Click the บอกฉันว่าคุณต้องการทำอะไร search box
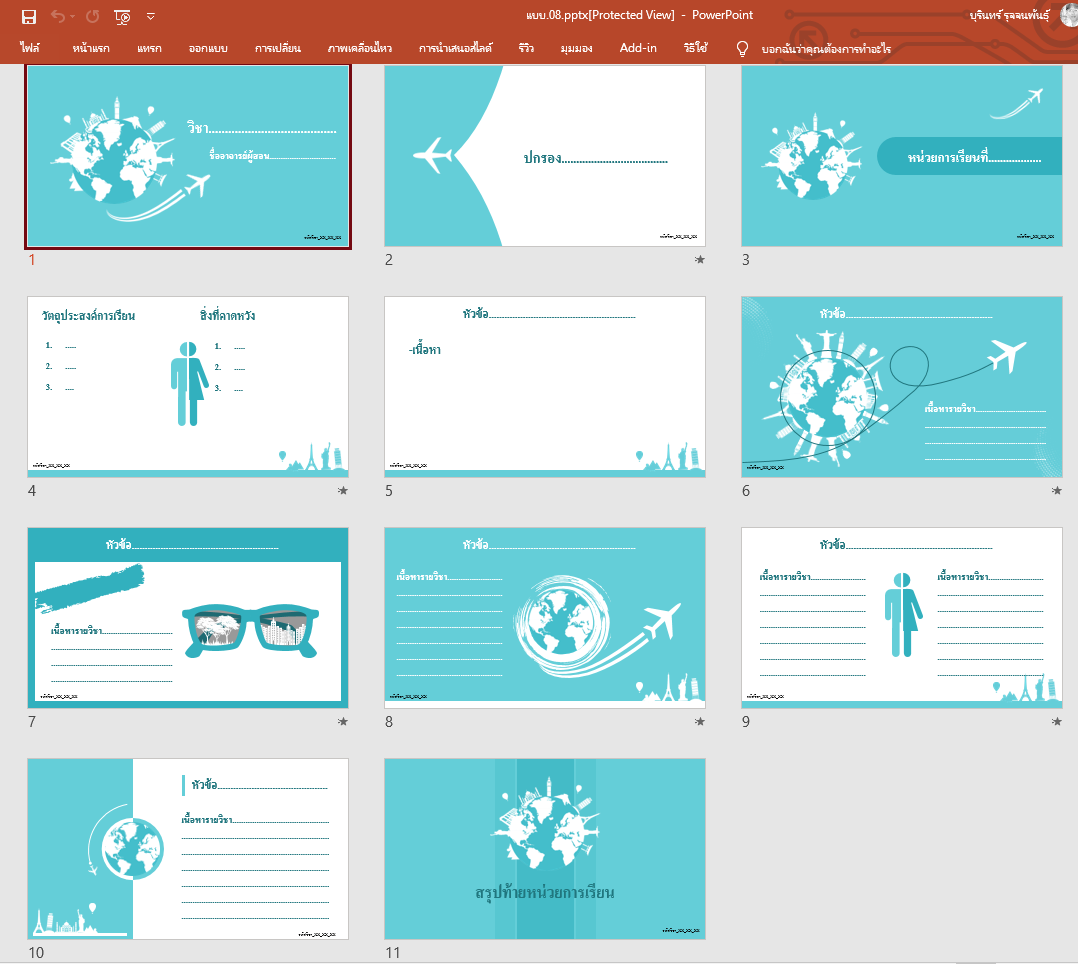This screenshot has height=964, width=1078. 825,48
